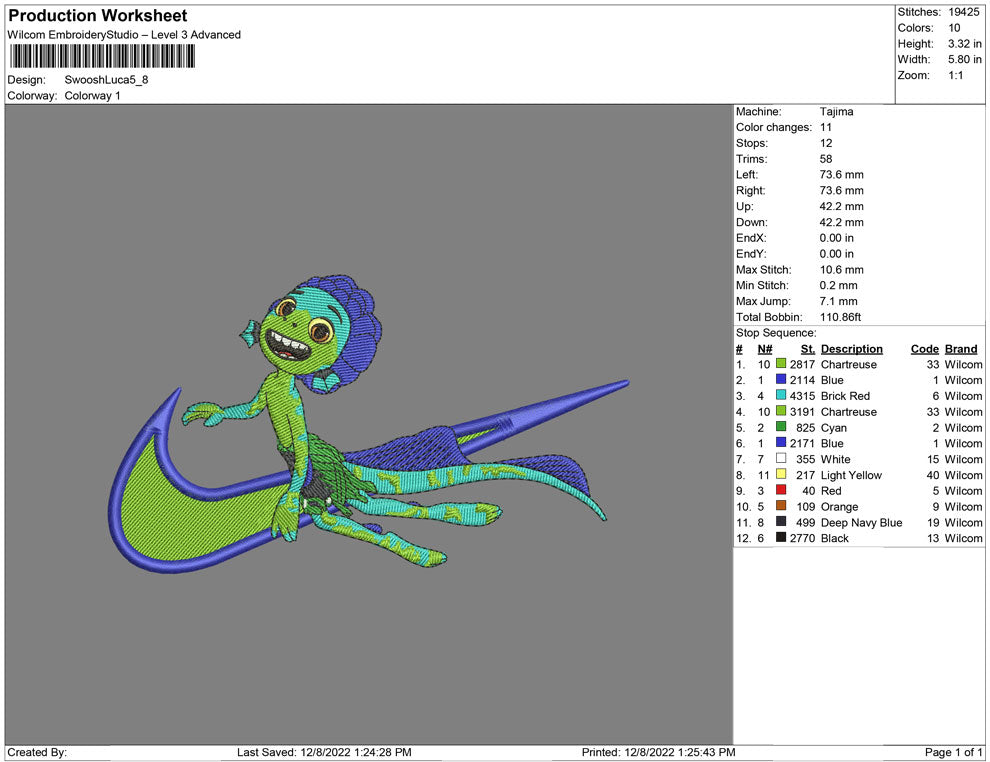990x762 pixels.
Task: Select the Orange thread swatch
Action: pos(781,507)
